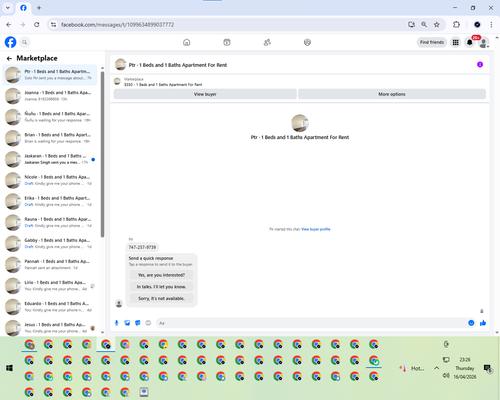The image size is (500, 400).
Task: Attach a photo with the image icon
Action: coord(127,323)
